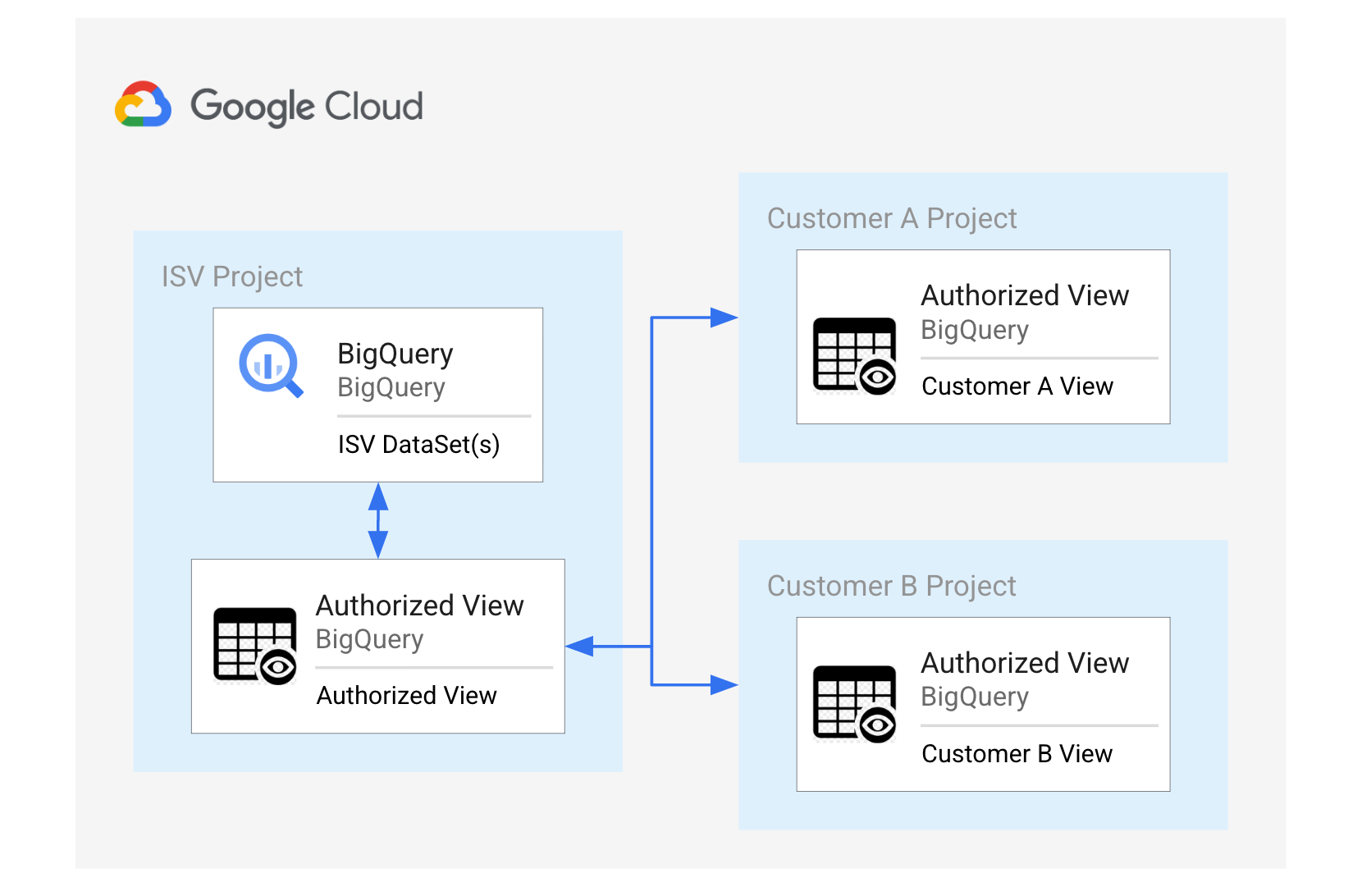The height and width of the screenshot is (896, 1362).
Task: Select the Customer A Project label
Action: click(892, 219)
